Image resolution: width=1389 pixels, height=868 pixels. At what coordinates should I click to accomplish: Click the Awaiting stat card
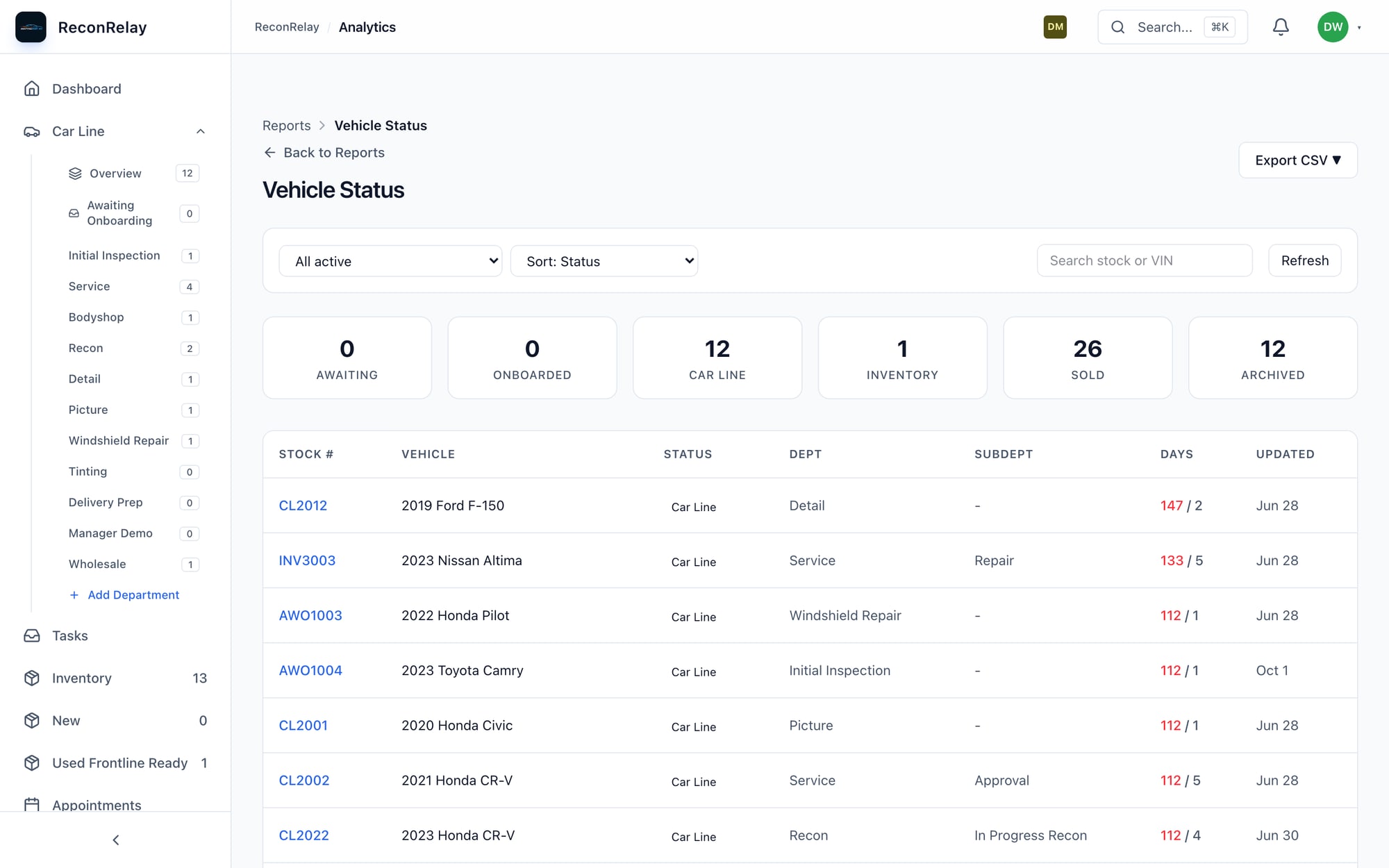point(347,358)
